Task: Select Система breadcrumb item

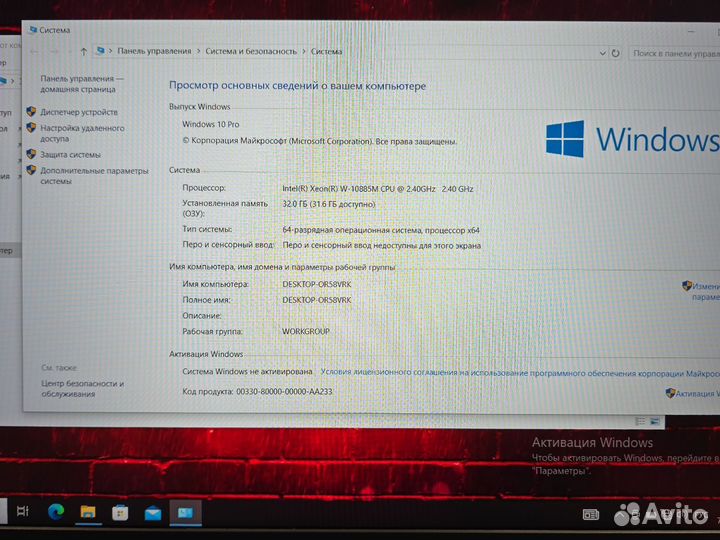Action: [326, 51]
